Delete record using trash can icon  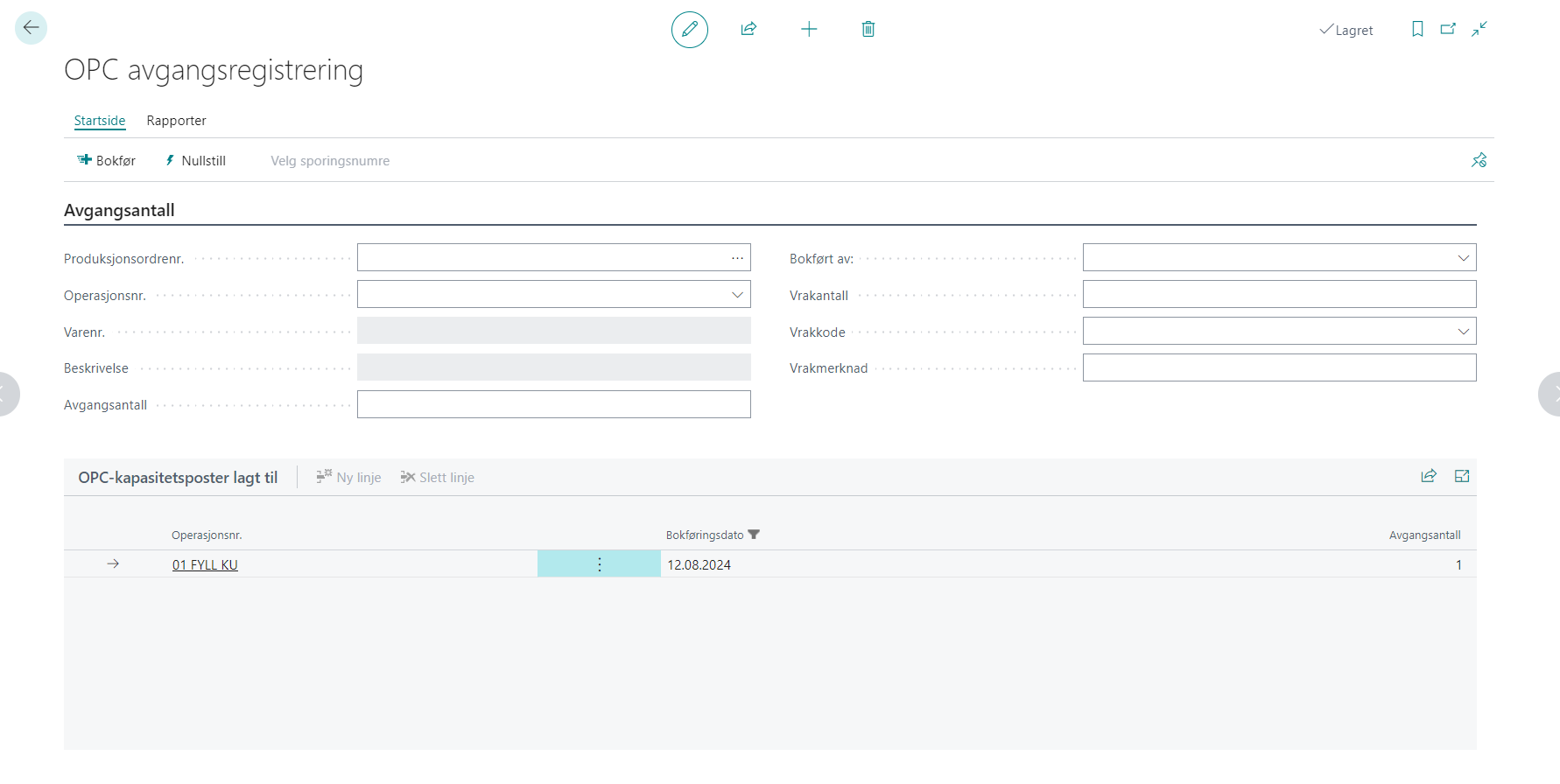(x=868, y=30)
